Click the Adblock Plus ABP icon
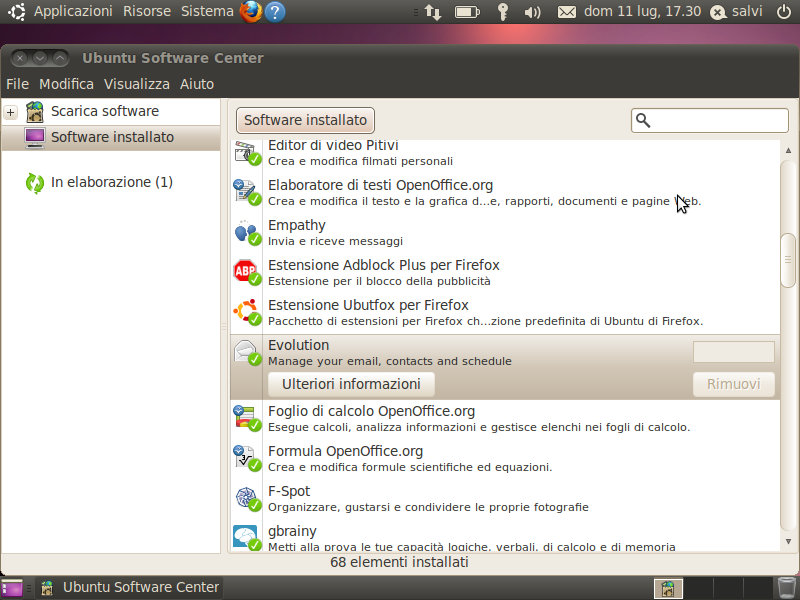This screenshot has width=800, height=600. click(247, 272)
